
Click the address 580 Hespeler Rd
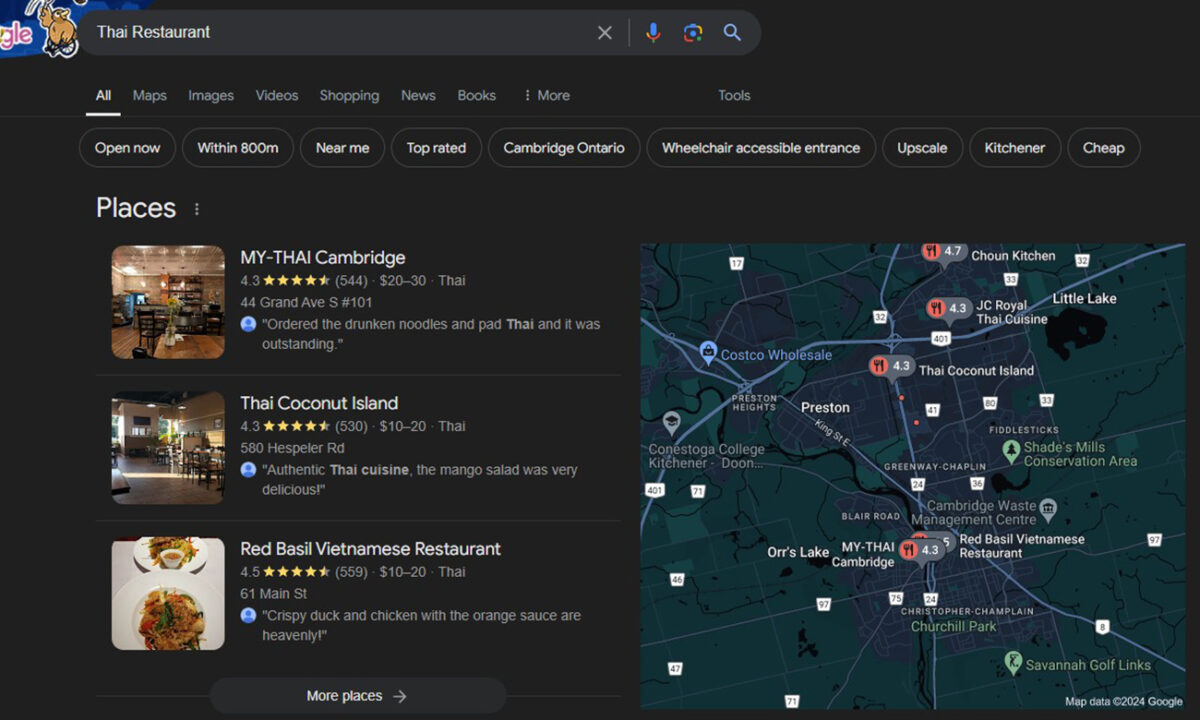[292, 448]
